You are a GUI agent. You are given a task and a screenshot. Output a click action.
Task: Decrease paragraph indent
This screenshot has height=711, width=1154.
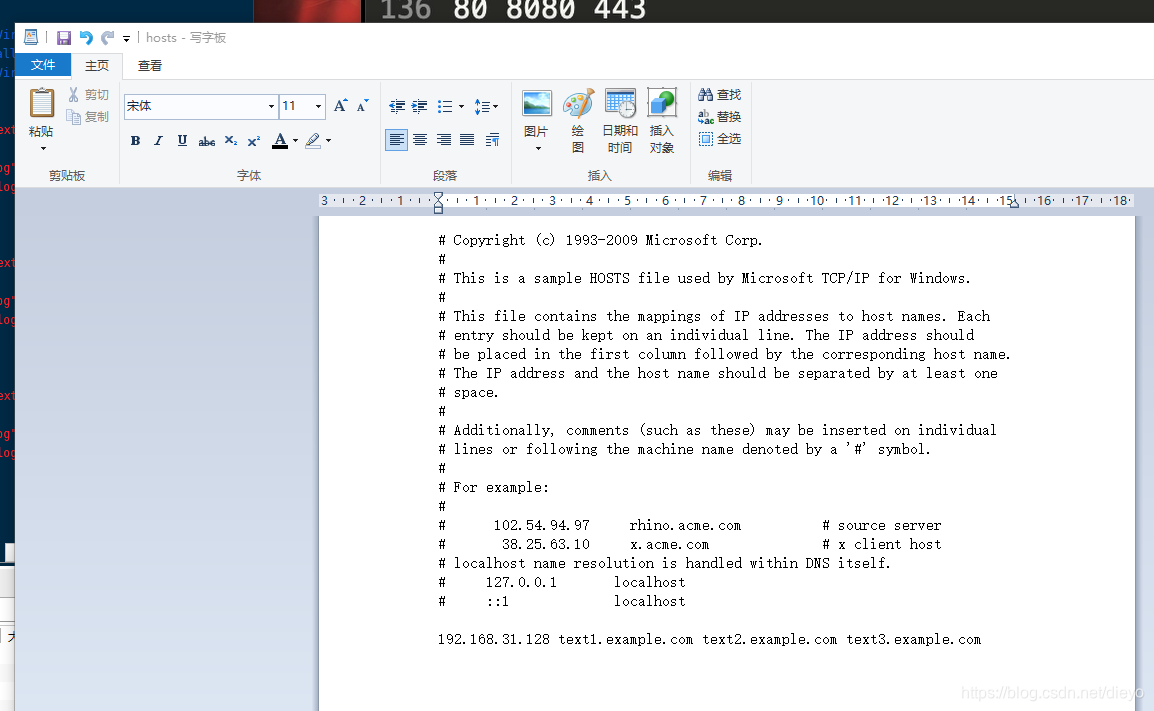(x=397, y=107)
